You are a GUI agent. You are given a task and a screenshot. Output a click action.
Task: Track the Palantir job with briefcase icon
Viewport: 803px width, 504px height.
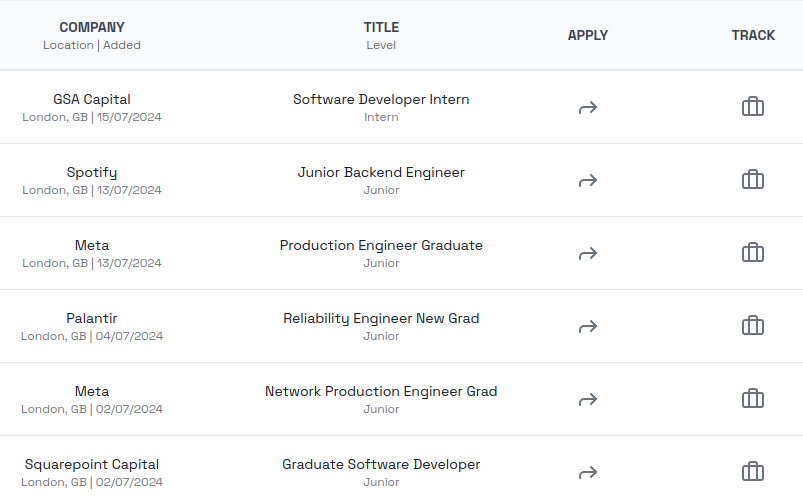(x=753, y=326)
